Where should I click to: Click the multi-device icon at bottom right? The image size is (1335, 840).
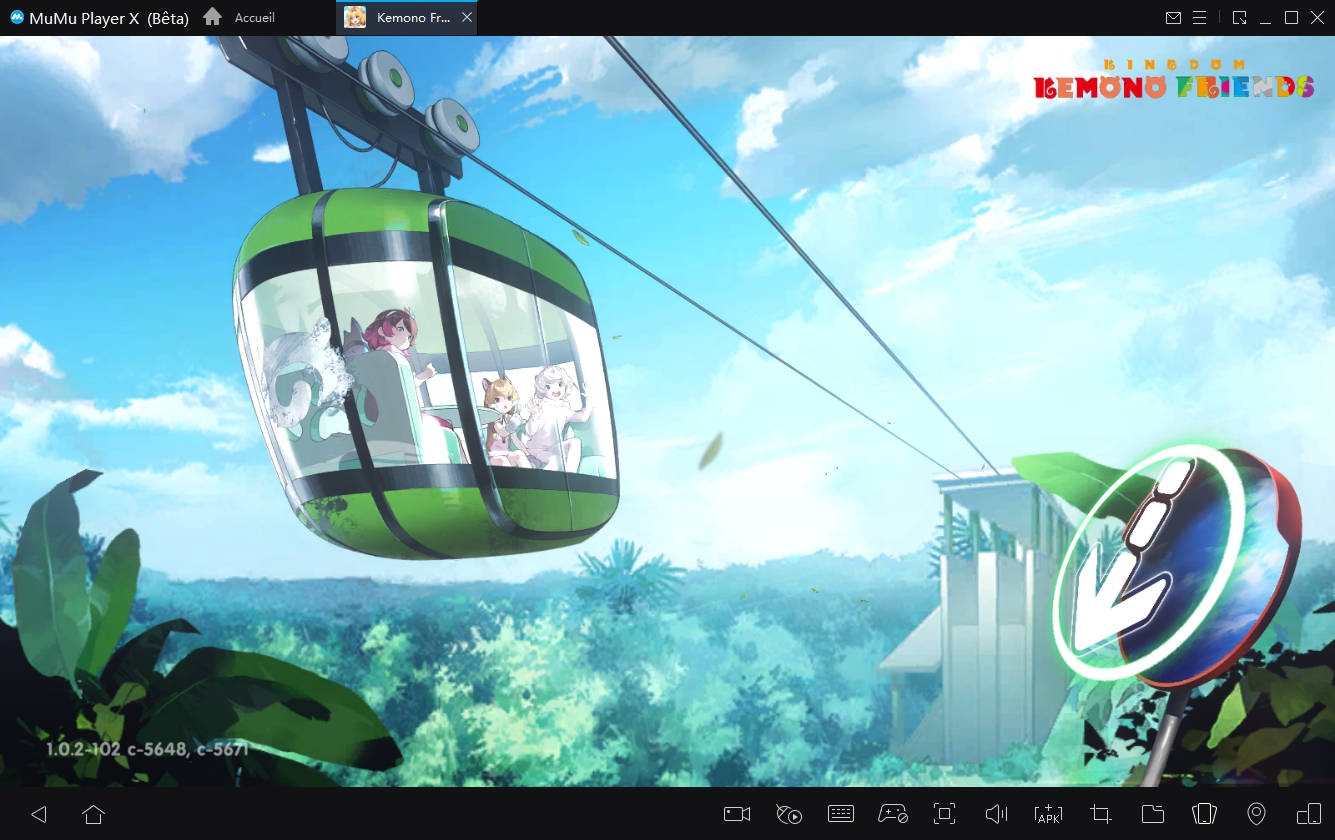point(1308,814)
